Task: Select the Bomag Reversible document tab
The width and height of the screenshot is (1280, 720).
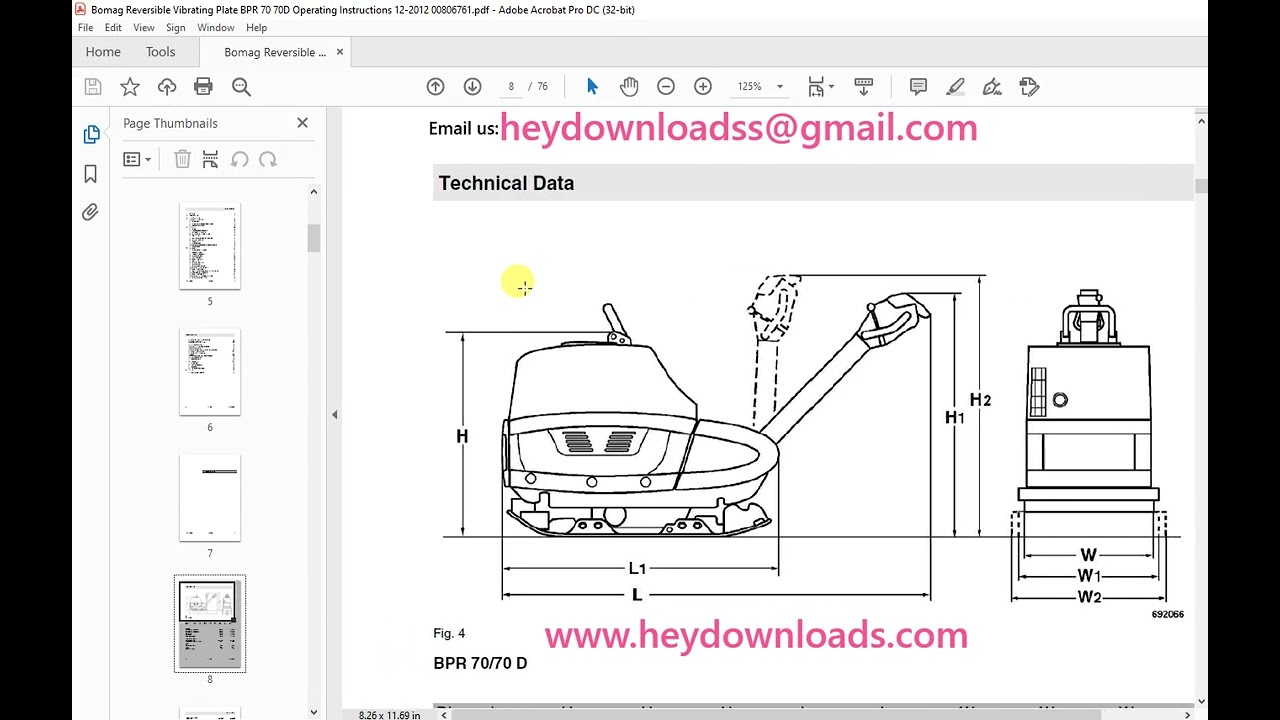Action: [x=275, y=52]
